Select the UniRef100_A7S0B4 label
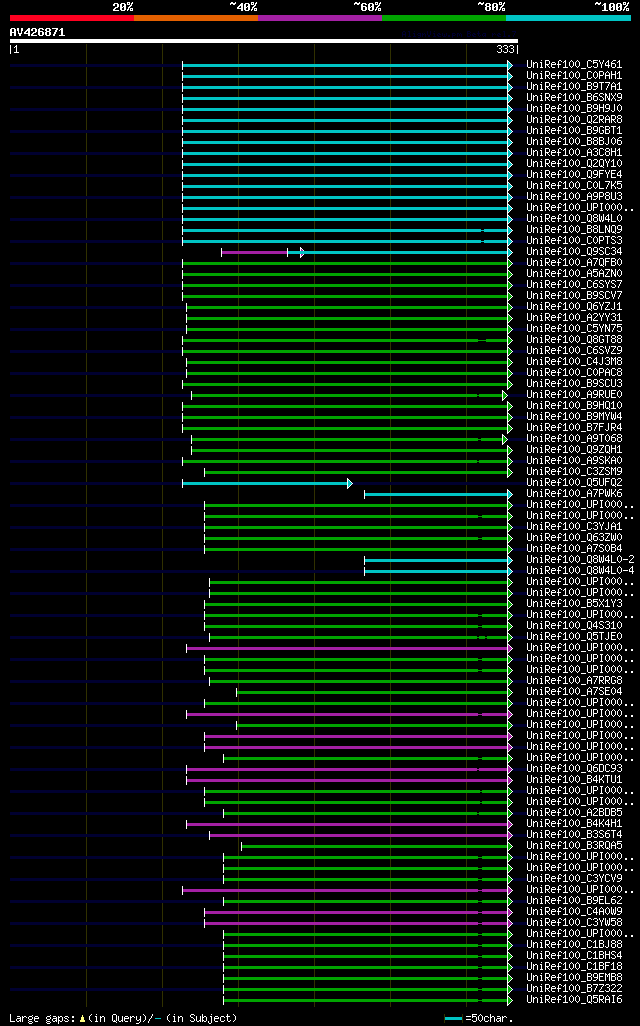This screenshot has width=640, height=1026. coord(574,549)
